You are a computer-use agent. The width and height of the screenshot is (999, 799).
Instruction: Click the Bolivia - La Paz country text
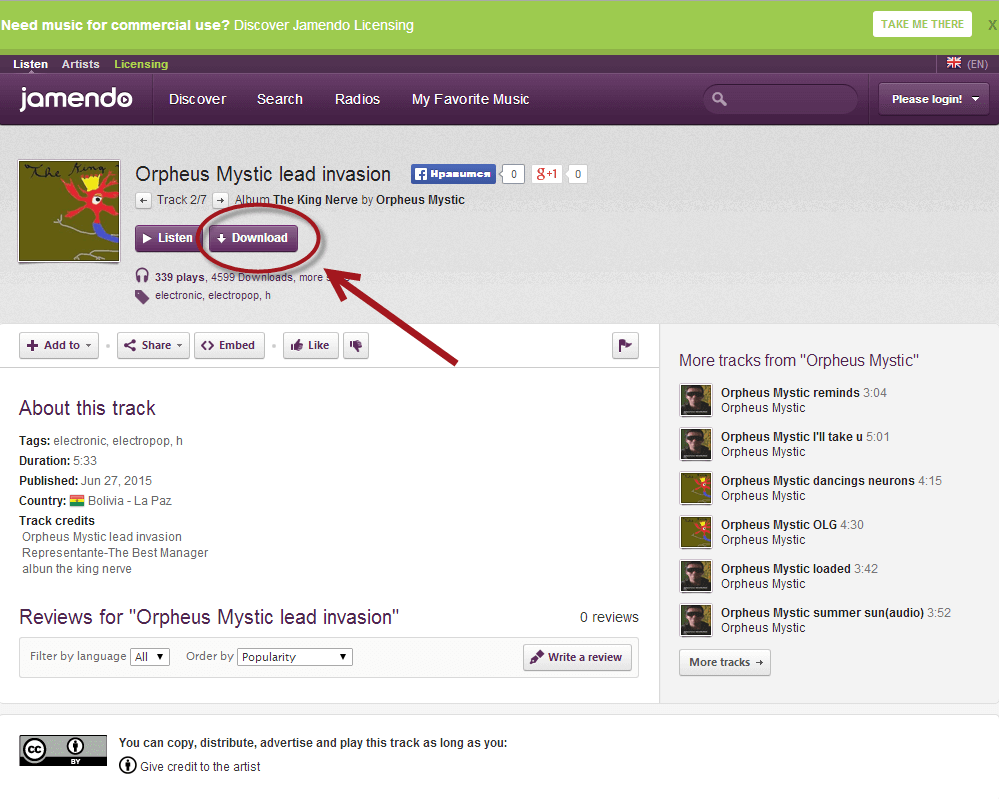[129, 501]
